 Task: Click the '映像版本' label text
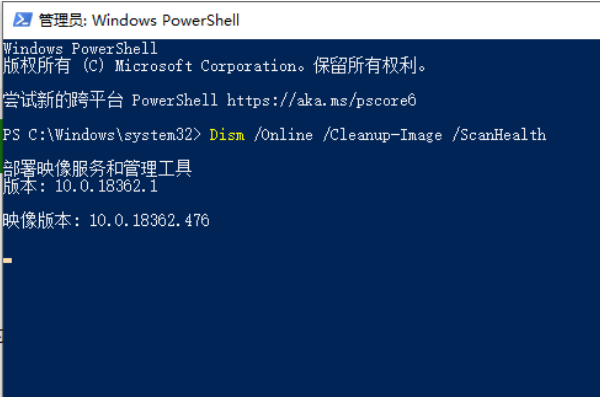pos(40,221)
